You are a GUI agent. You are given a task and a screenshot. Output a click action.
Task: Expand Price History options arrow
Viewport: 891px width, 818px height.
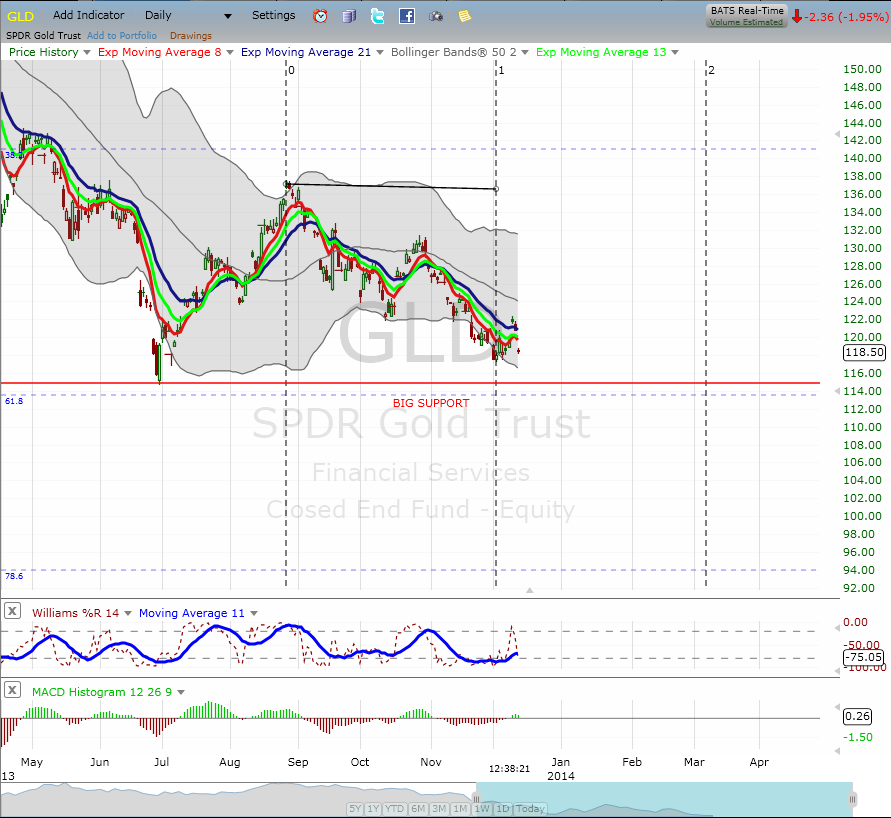click(86, 52)
